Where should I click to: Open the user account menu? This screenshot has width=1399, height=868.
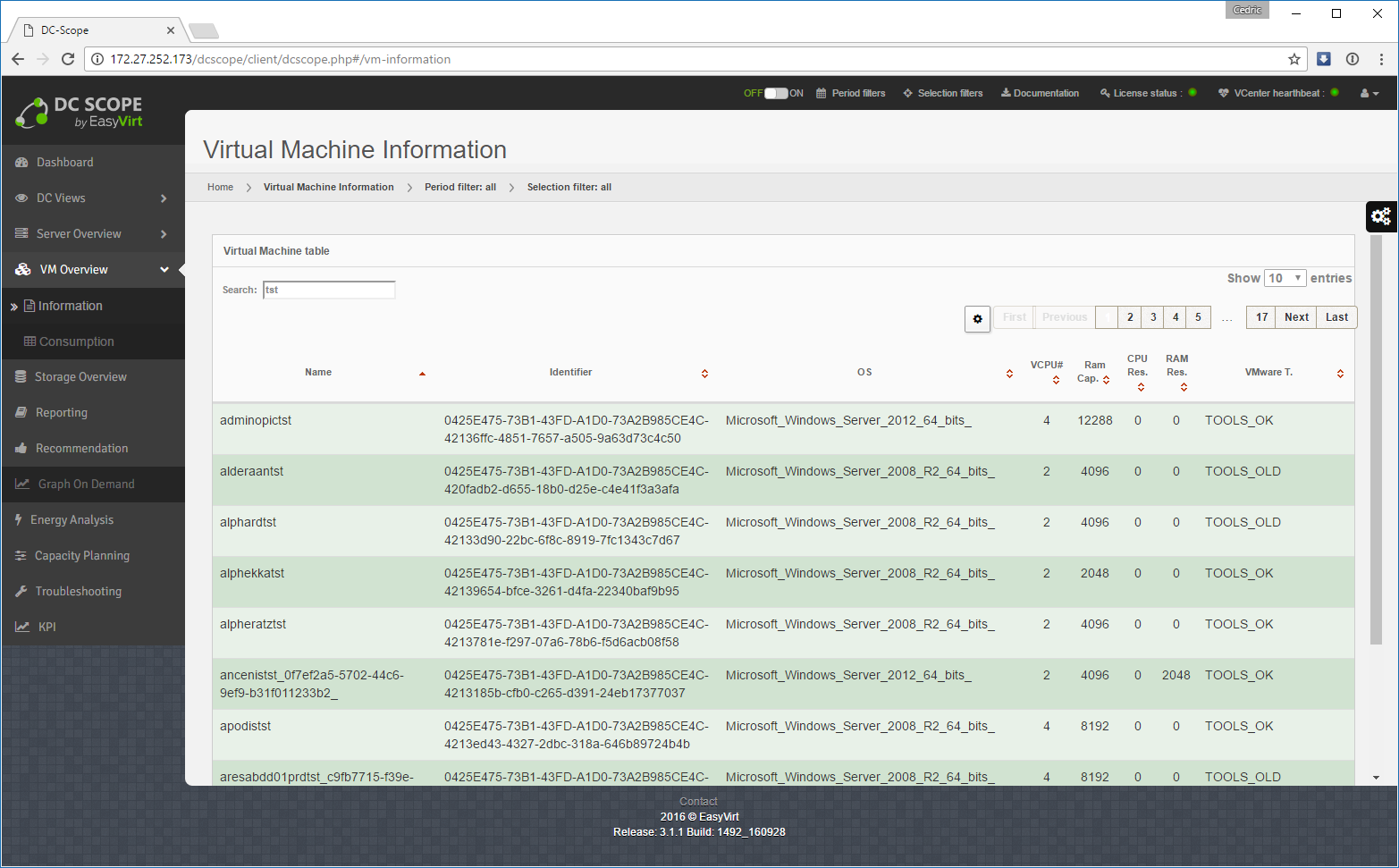click(x=1369, y=93)
